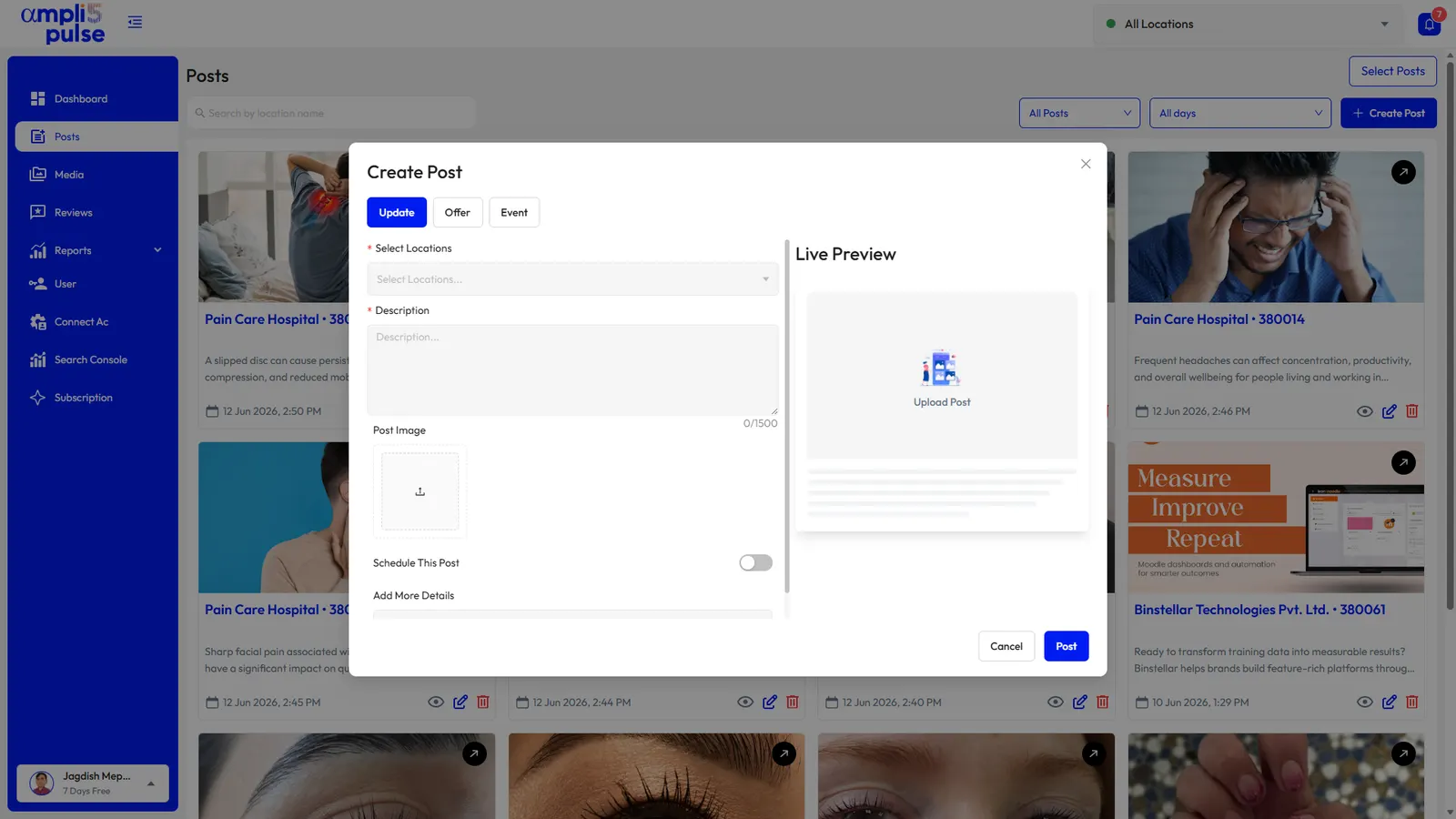1456x819 pixels.
Task: Open the Binstellar post via its arrow icon
Action: (1403, 463)
